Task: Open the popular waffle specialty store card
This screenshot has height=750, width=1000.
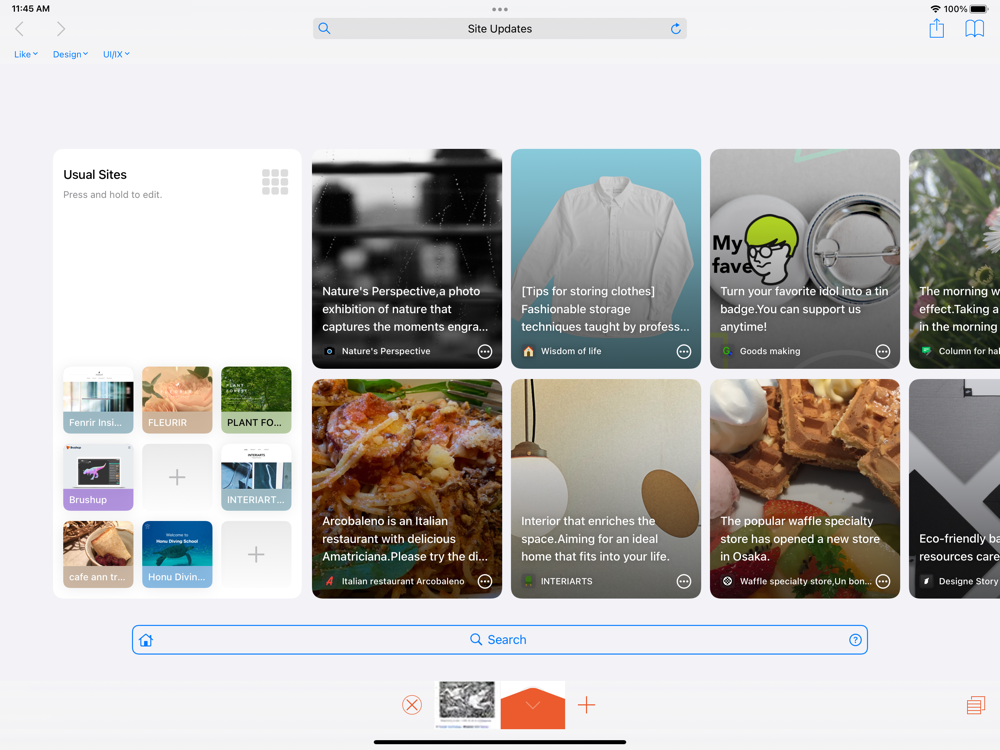Action: [805, 489]
